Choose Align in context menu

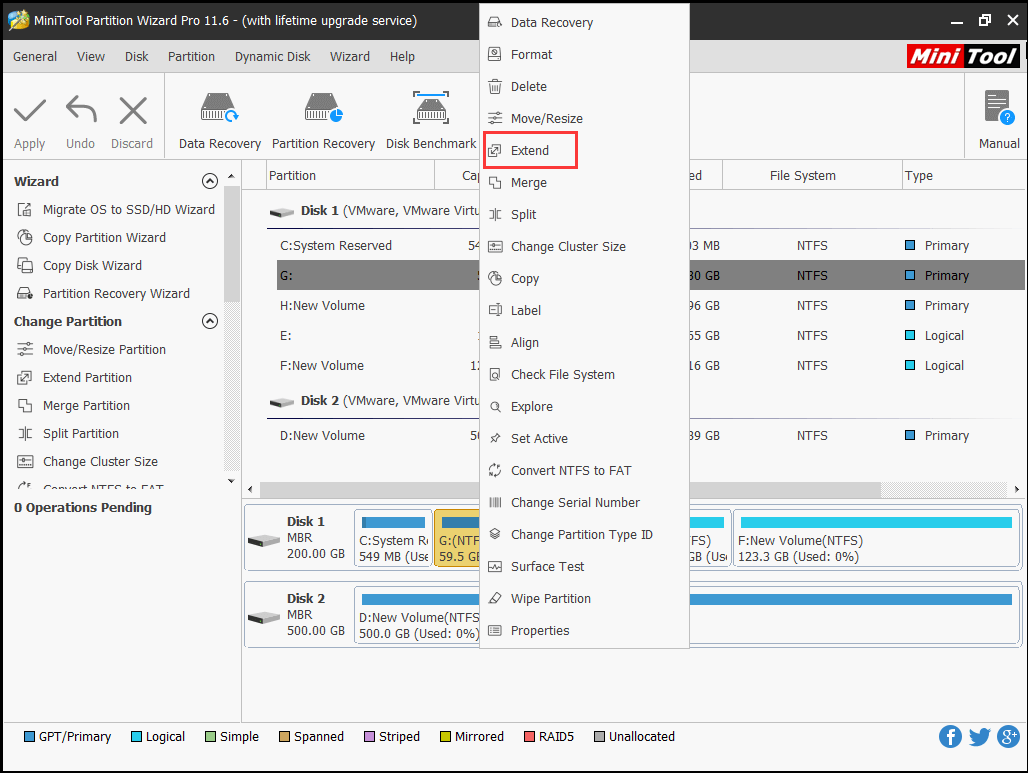[584, 343]
